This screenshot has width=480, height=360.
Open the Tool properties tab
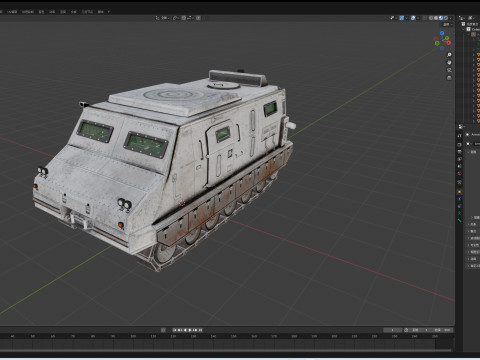459,136
